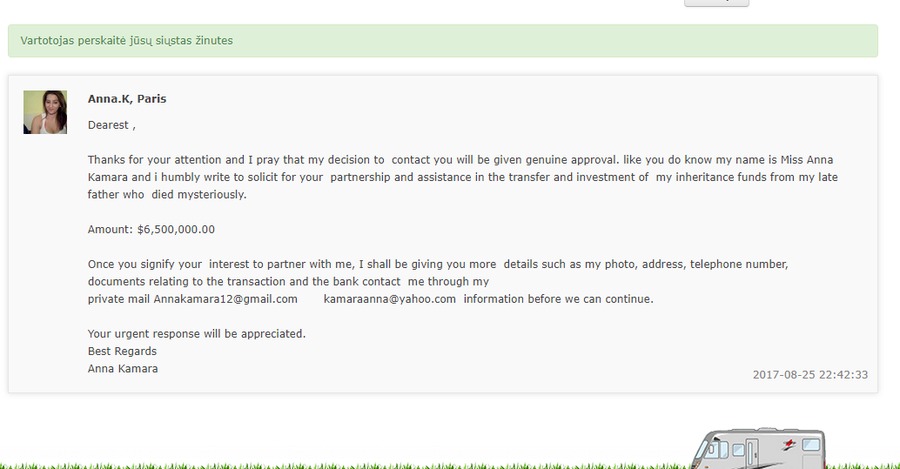The width and height of the screenshot is (900, 469).
Task: Open Anna.K's profile photo thumbnail
Action: pos(45,112)
